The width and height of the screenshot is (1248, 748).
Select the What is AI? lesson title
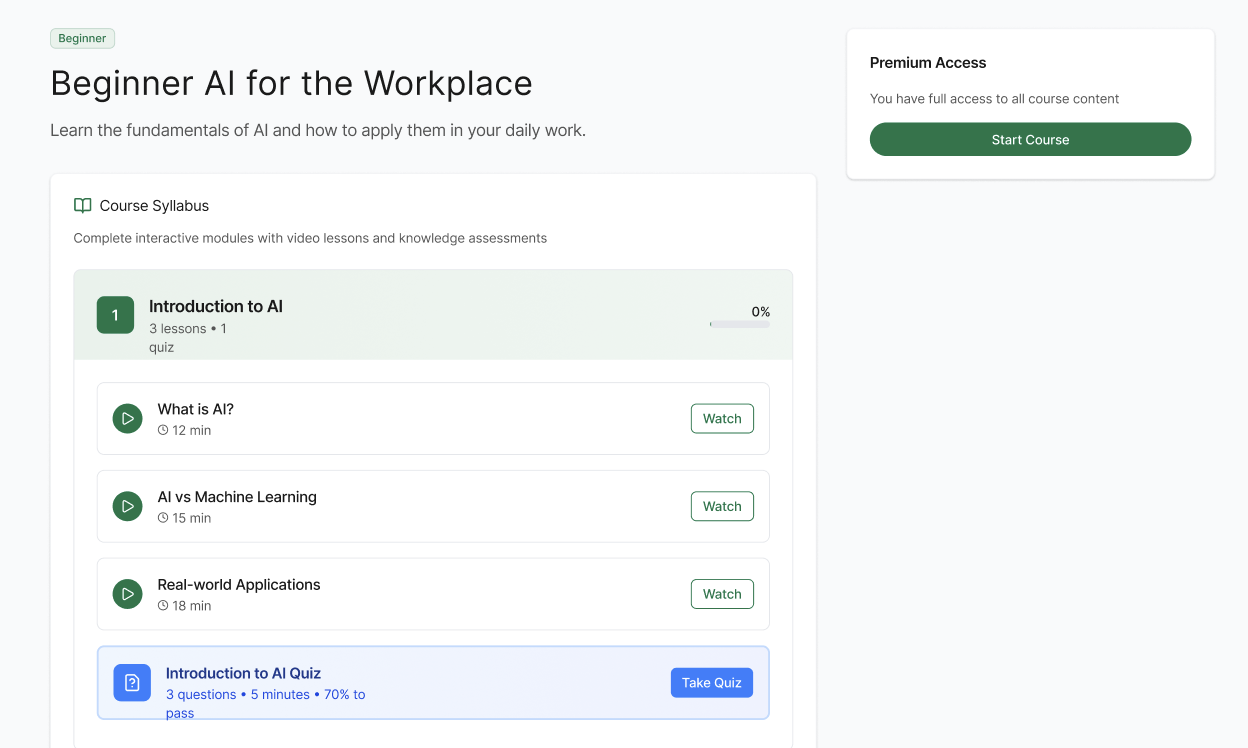click(196, 409)
